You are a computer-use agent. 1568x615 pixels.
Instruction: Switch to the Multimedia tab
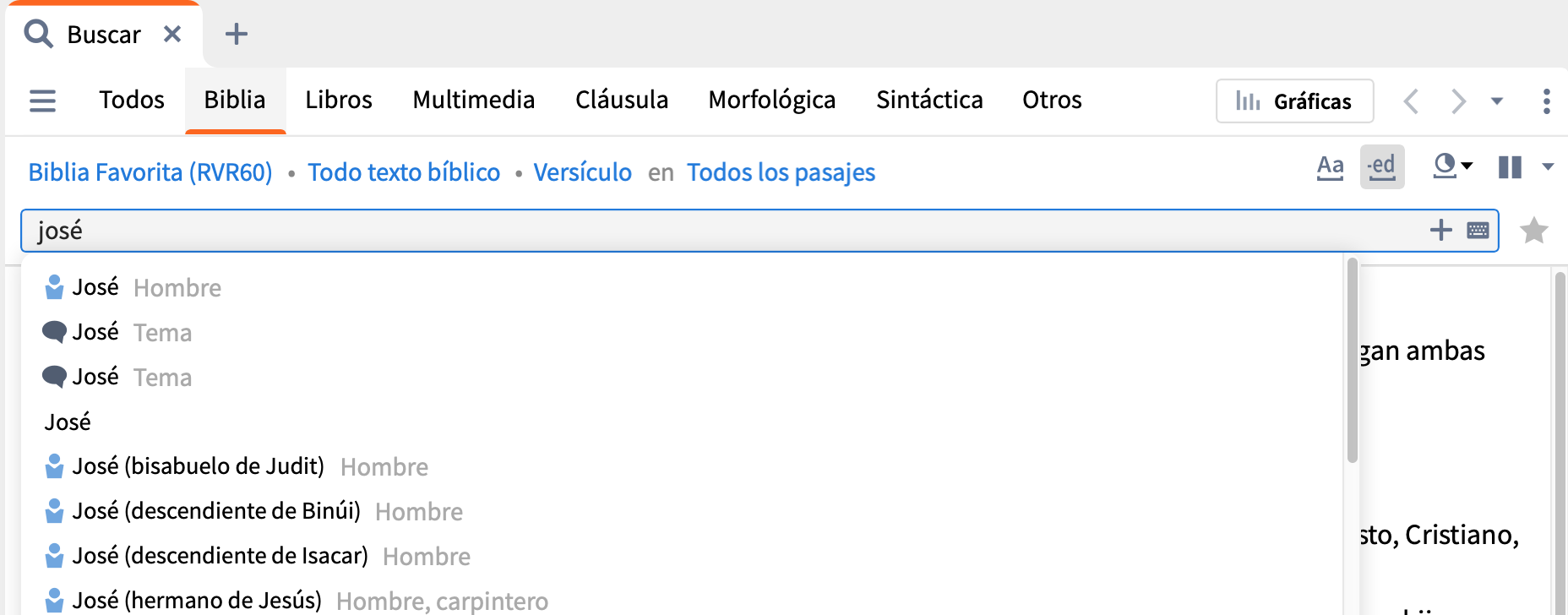(x=474, y=100)
